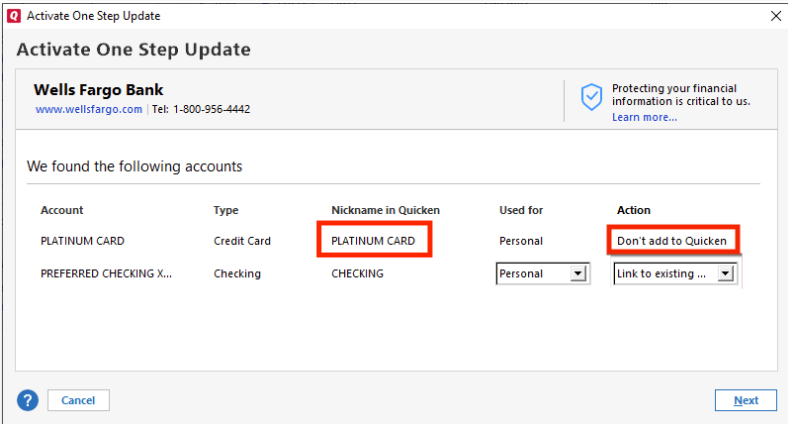Click the Checking type cell

(237, 274)
